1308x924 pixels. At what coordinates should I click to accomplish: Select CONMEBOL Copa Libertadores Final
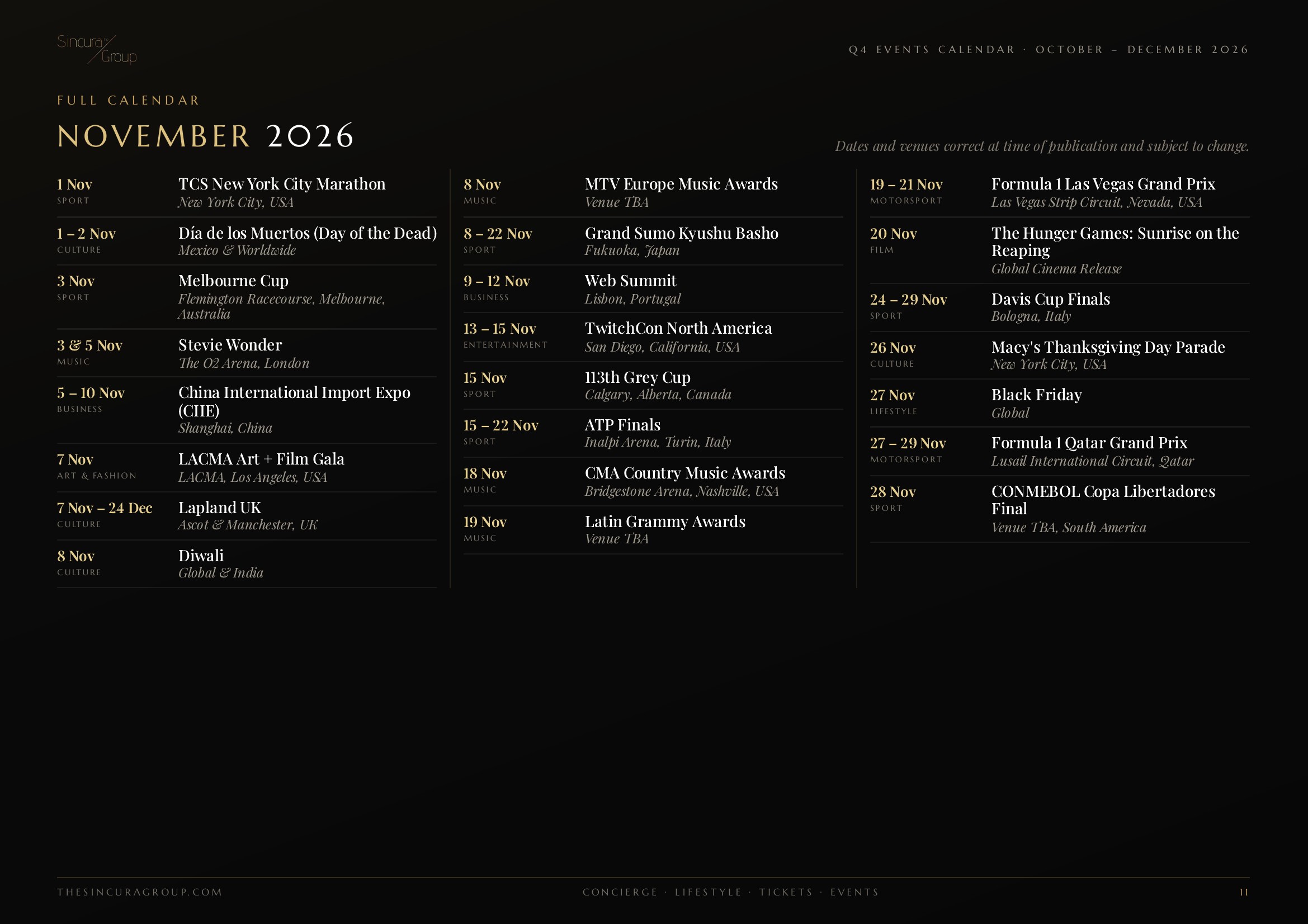pyautogui.click(x=1102, y=500)
